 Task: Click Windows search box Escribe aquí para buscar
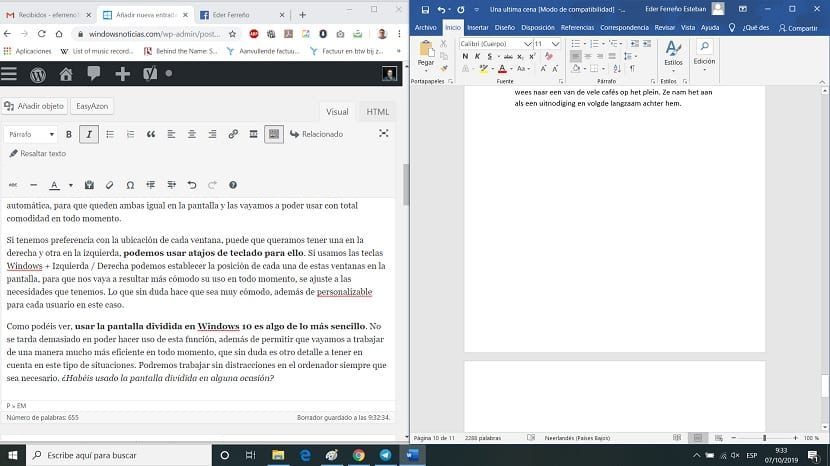(119, 455)
